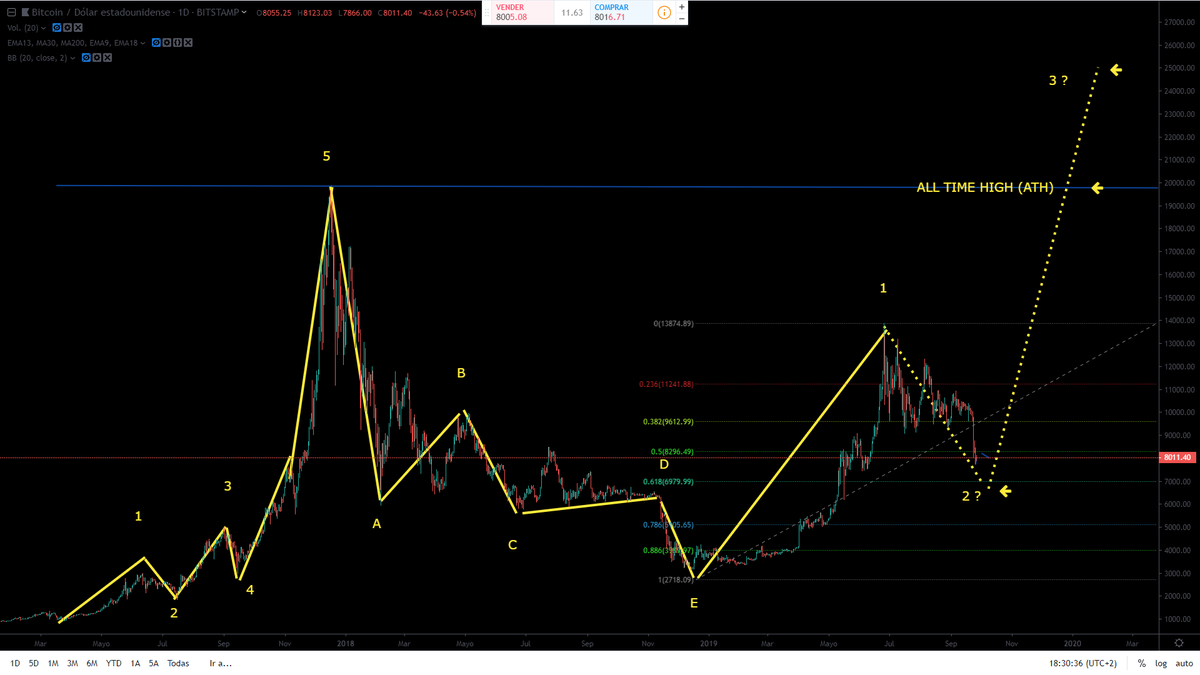Select the wave label 'A'
The image size is (1200, 675).
tap(377, 523)
